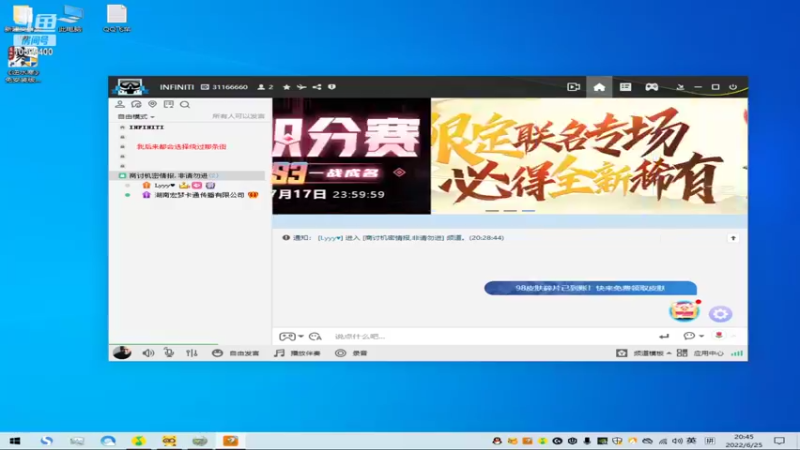Click the up-arrow button beside notice
Viewport: 800px width, 450px height.
733,238
